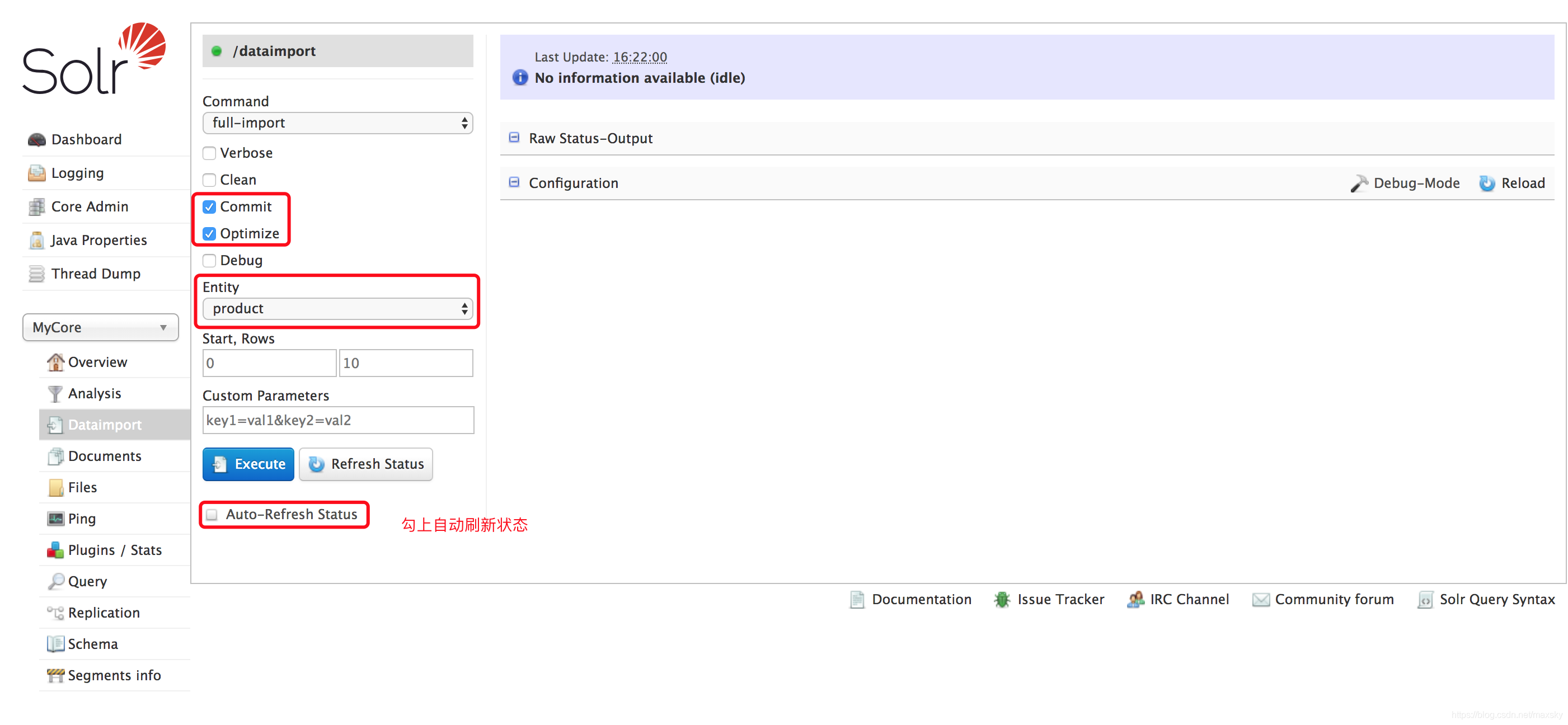1568x725 pixels.
Task: Click the Schema book icon
Action: pos(55,644)
